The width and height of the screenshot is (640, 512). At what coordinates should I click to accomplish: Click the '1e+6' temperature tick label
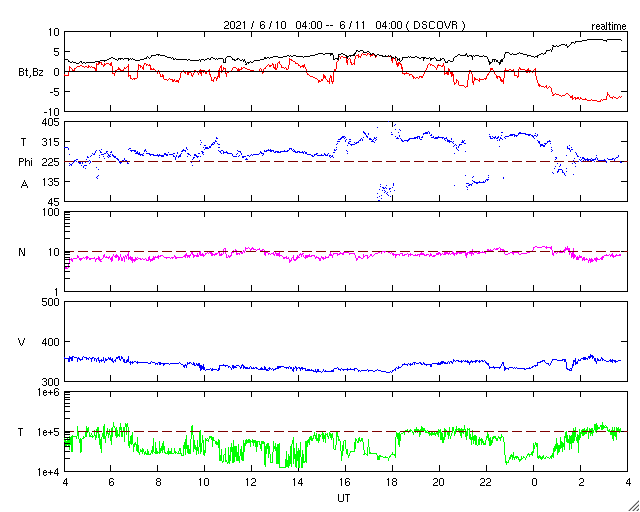tap(48, 392)
